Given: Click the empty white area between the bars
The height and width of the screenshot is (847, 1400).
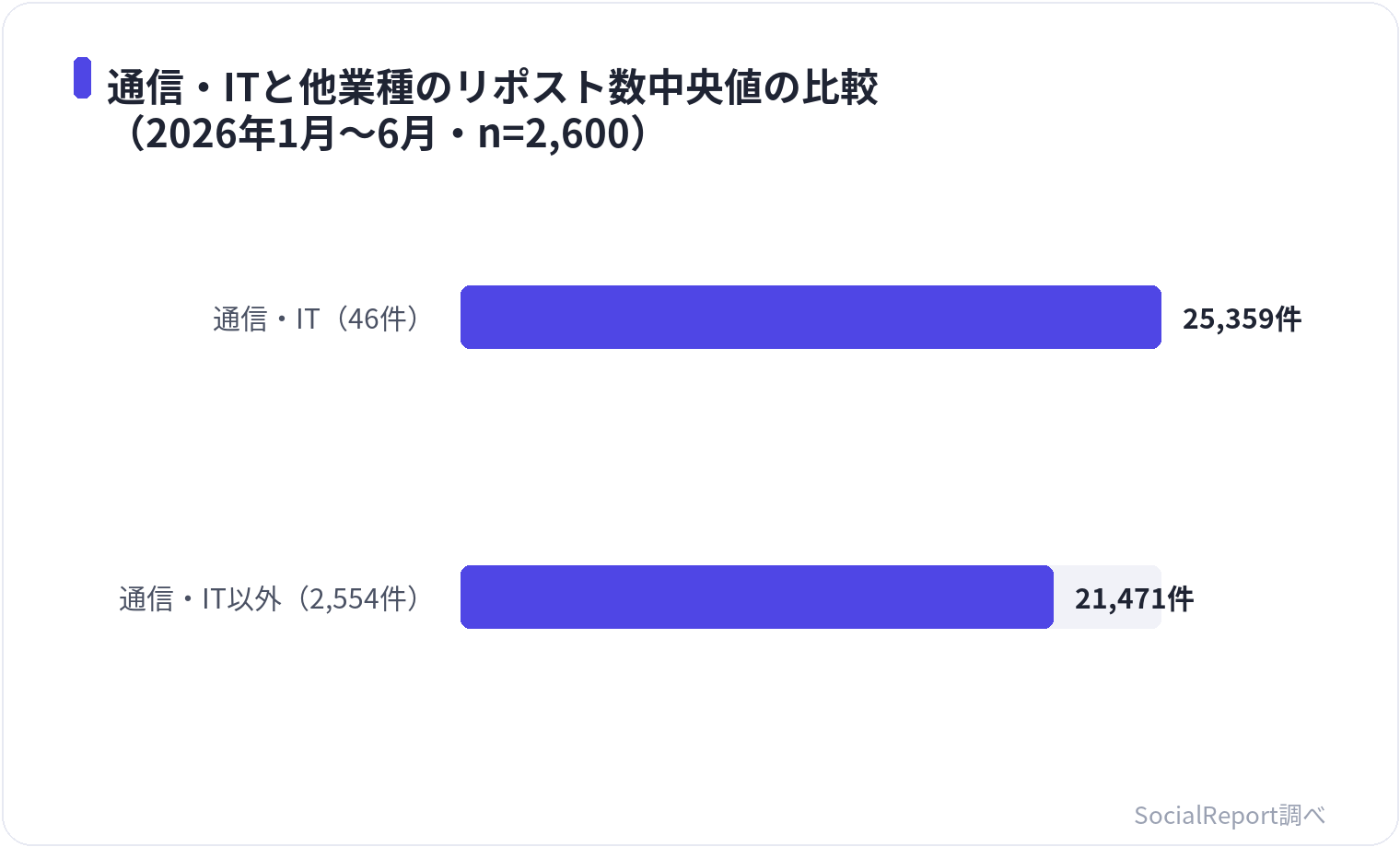Looking at the screenshot, I should click(x=811, y=458).
